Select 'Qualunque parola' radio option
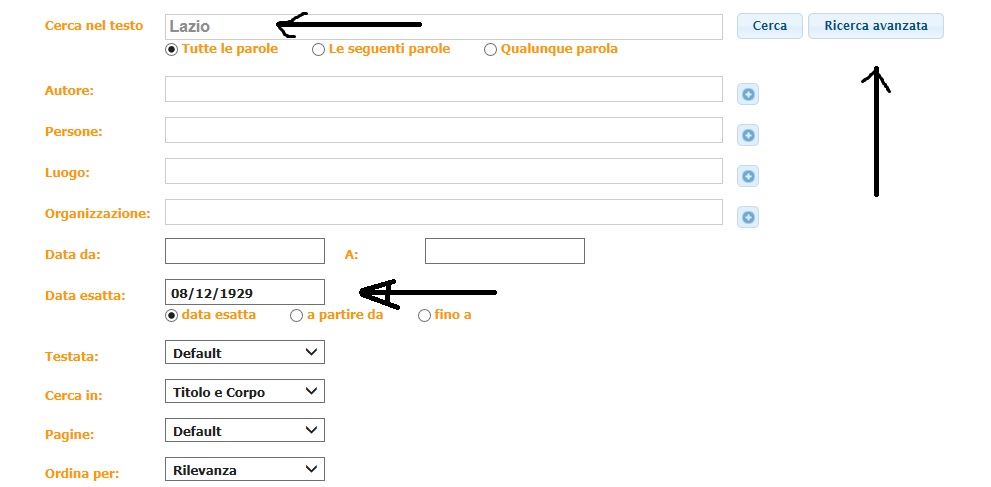 pos(490,49)
